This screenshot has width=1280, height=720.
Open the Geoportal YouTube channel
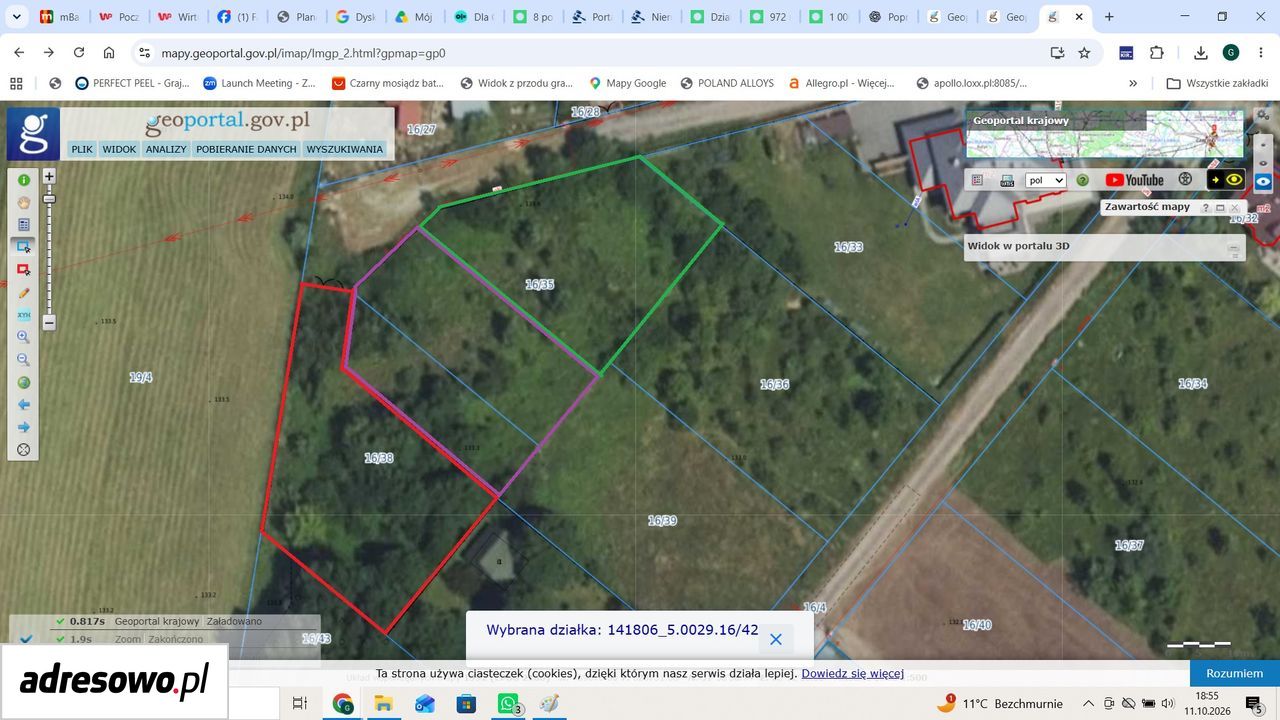(x=1134, y=180)
